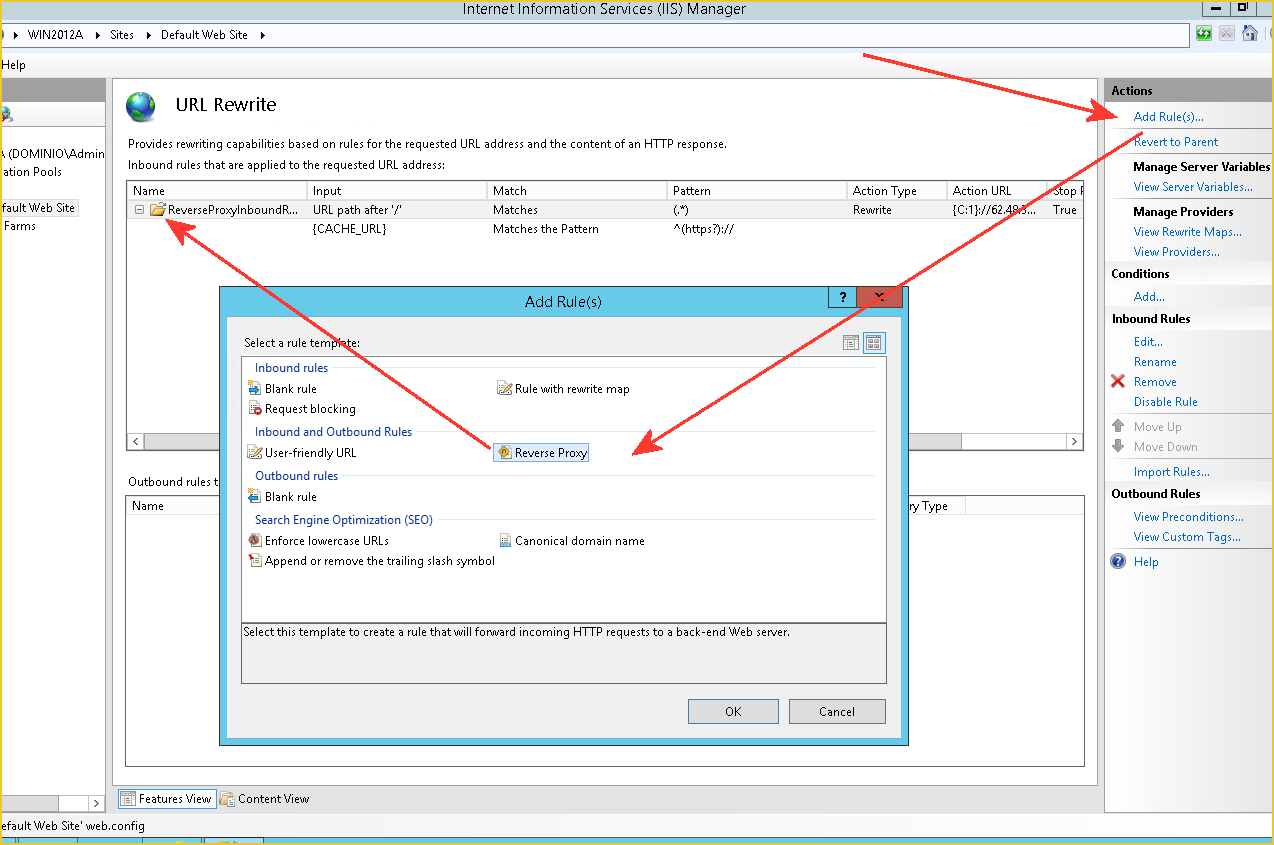Viewport: 1274px width, 845px height.
Task: Sort inbound rules by Input column
Action: click(397, 190)
